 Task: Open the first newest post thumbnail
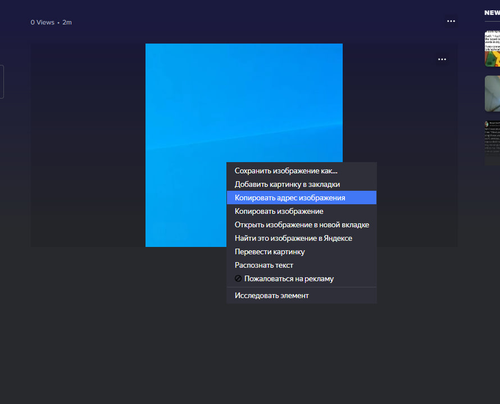pyautogui.click(x=492, y=49)
